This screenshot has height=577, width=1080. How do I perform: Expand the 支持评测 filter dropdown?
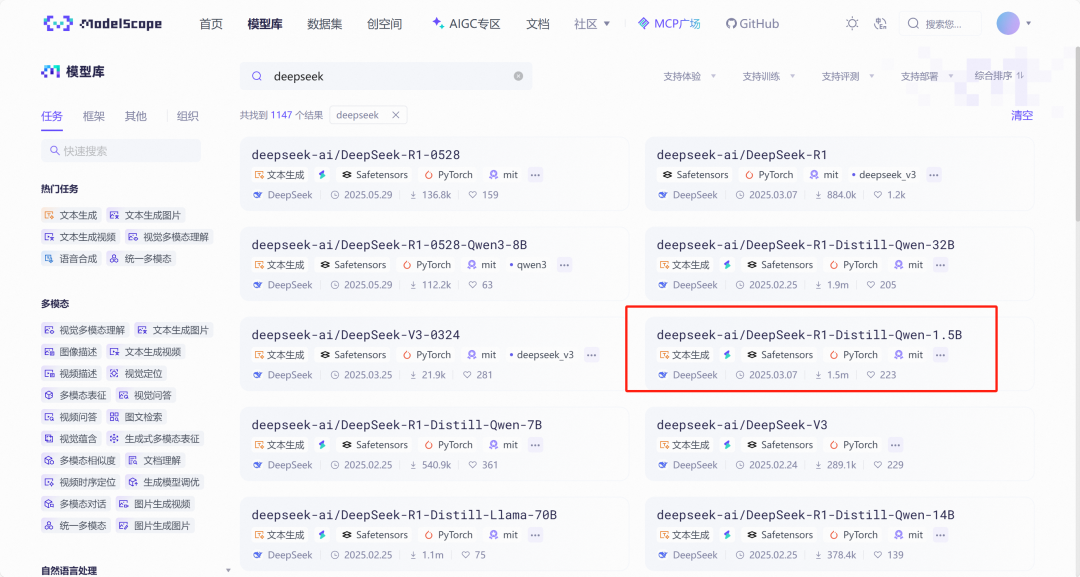pos(848,76)
